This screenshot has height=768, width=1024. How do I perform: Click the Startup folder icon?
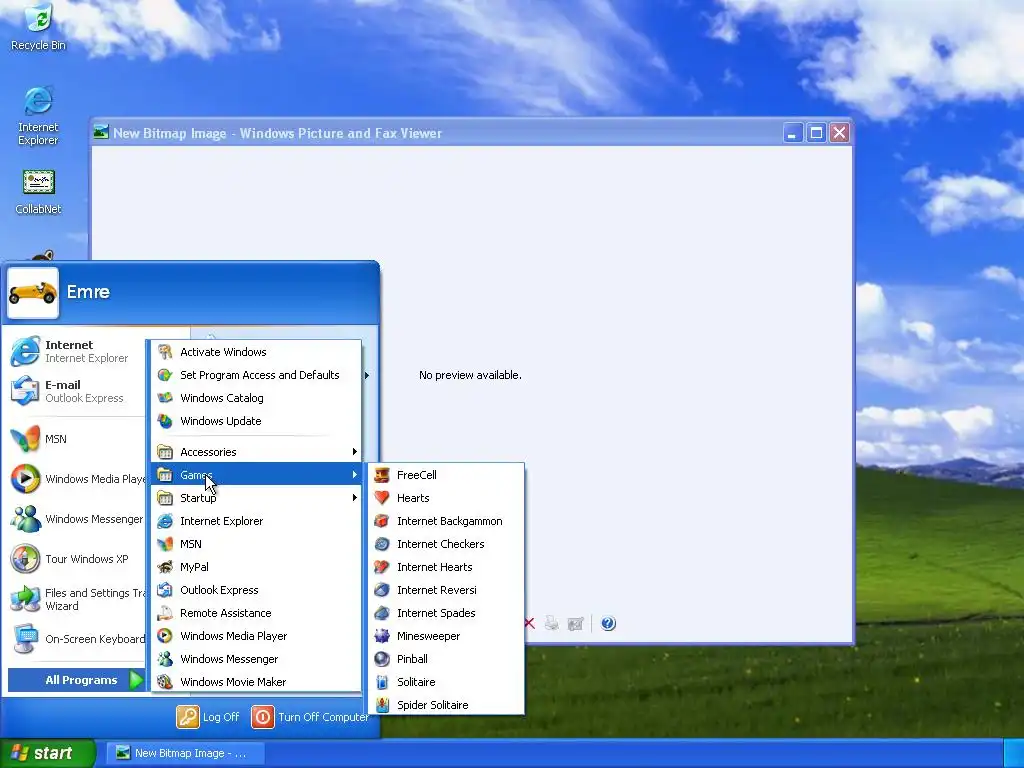[165, 498]
